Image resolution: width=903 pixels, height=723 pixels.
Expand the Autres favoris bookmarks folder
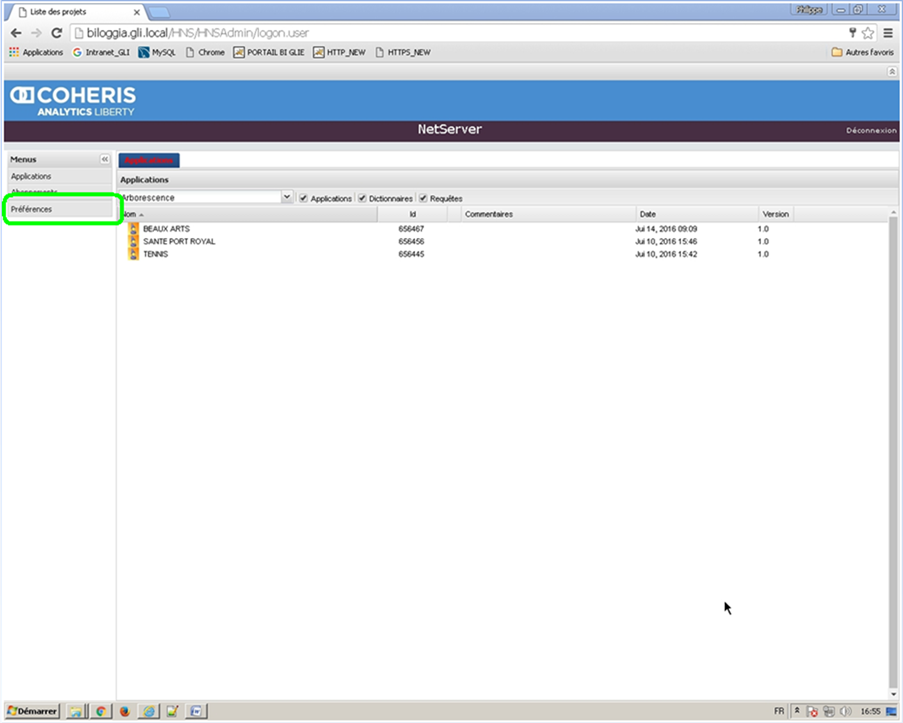pos(862,52)
